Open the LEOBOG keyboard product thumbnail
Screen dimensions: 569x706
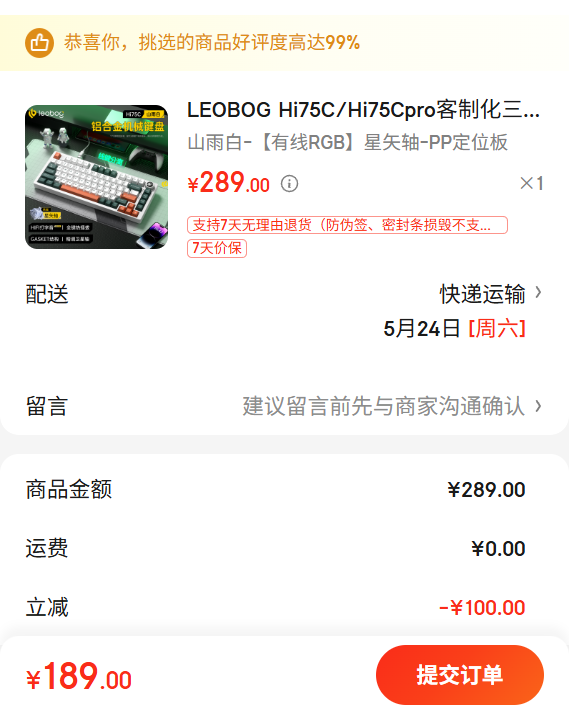(x=96, y=177)
